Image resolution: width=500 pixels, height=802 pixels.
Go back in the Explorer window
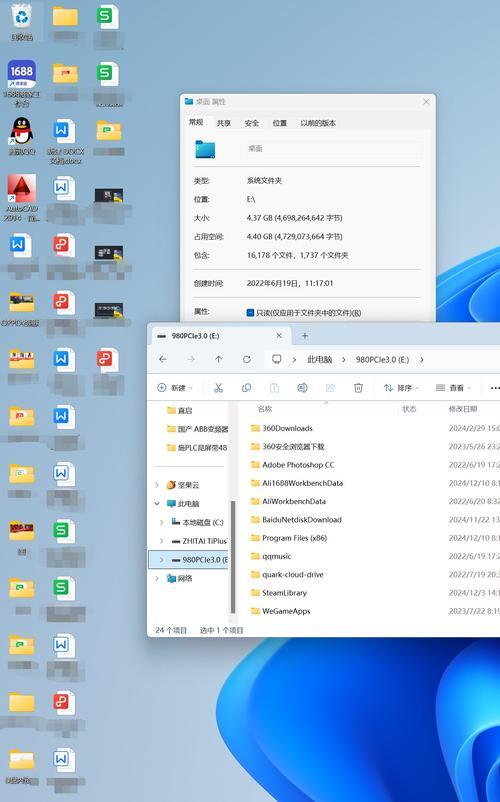click(163, 360)
